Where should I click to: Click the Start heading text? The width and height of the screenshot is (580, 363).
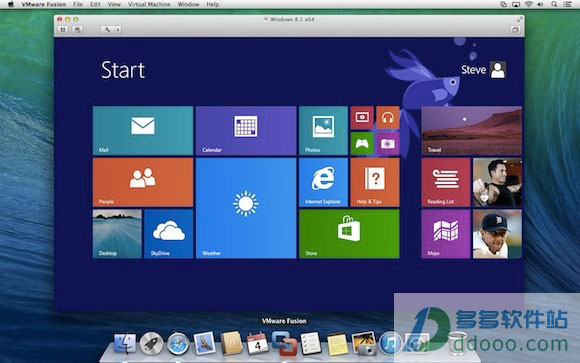[123, 70]
